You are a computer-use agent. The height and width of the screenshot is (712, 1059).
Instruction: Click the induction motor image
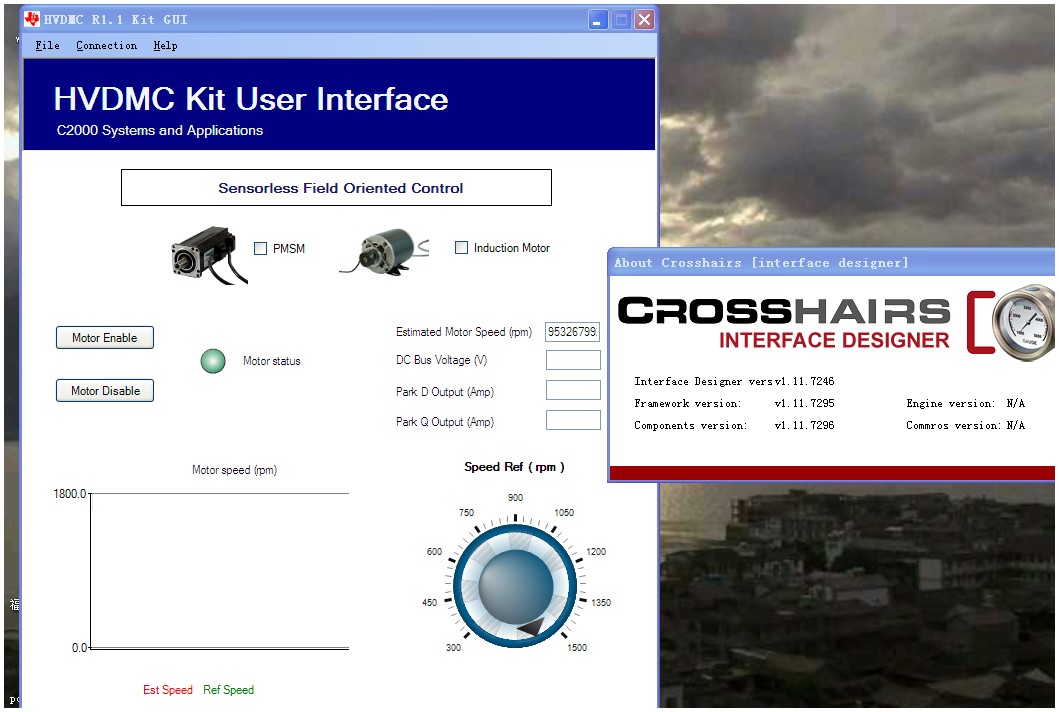click(x=384, y=252)
